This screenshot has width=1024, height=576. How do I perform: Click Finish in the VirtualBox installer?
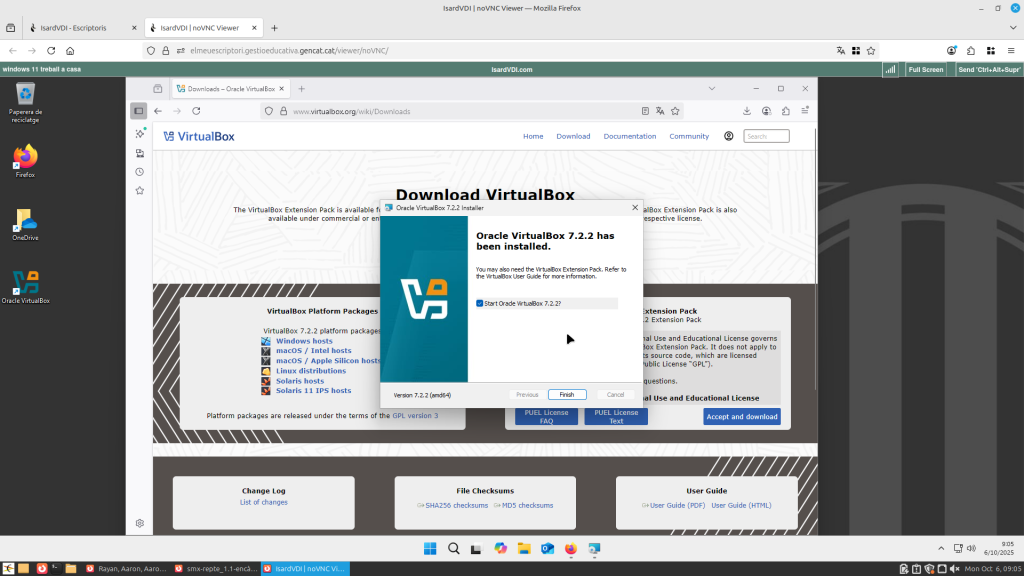[566, 395]
